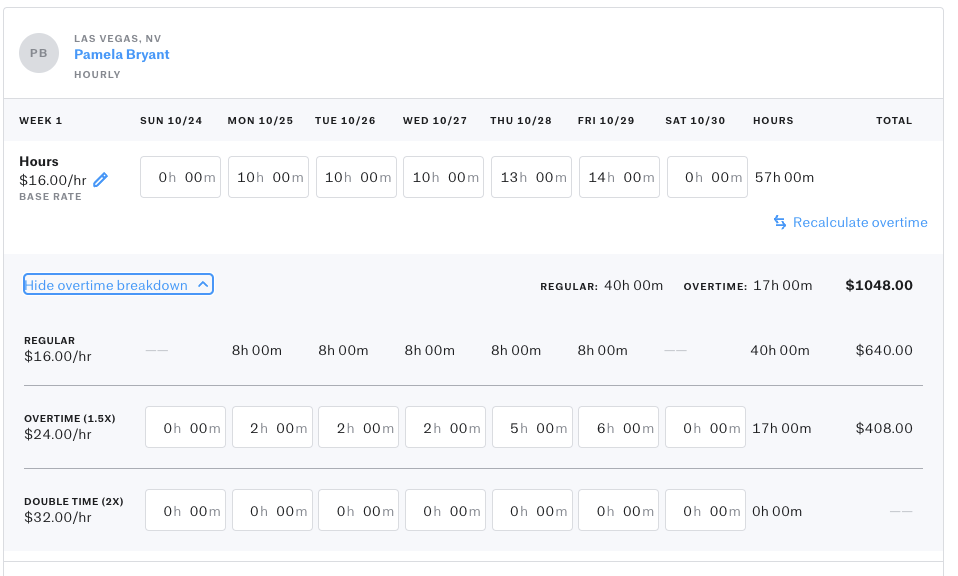This screenshot has width=958, height=576.
Task: Click the $408.00 overtime total
Action: click(884, 428)
